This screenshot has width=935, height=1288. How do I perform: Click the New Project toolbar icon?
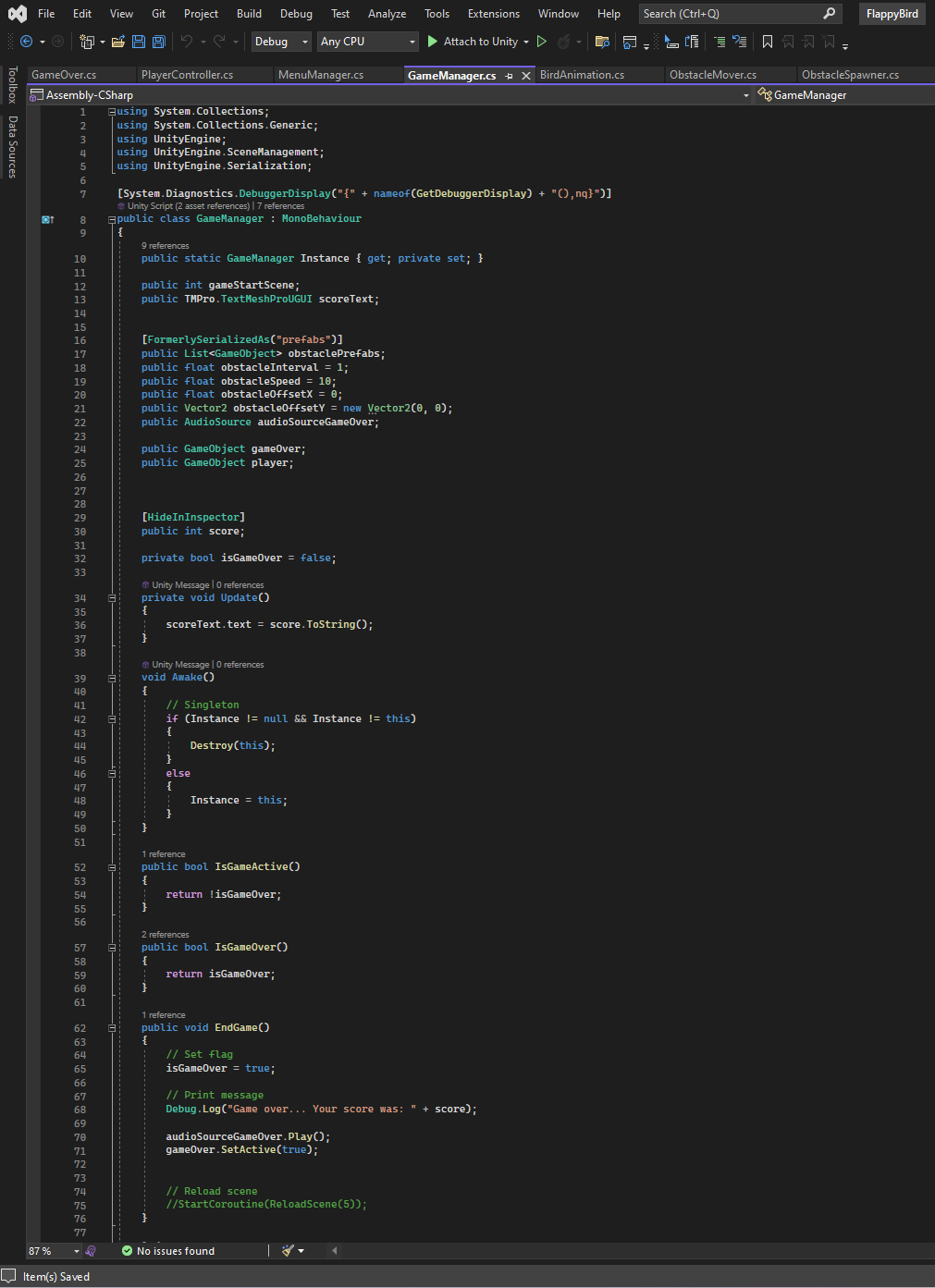(x=87, y=42)
